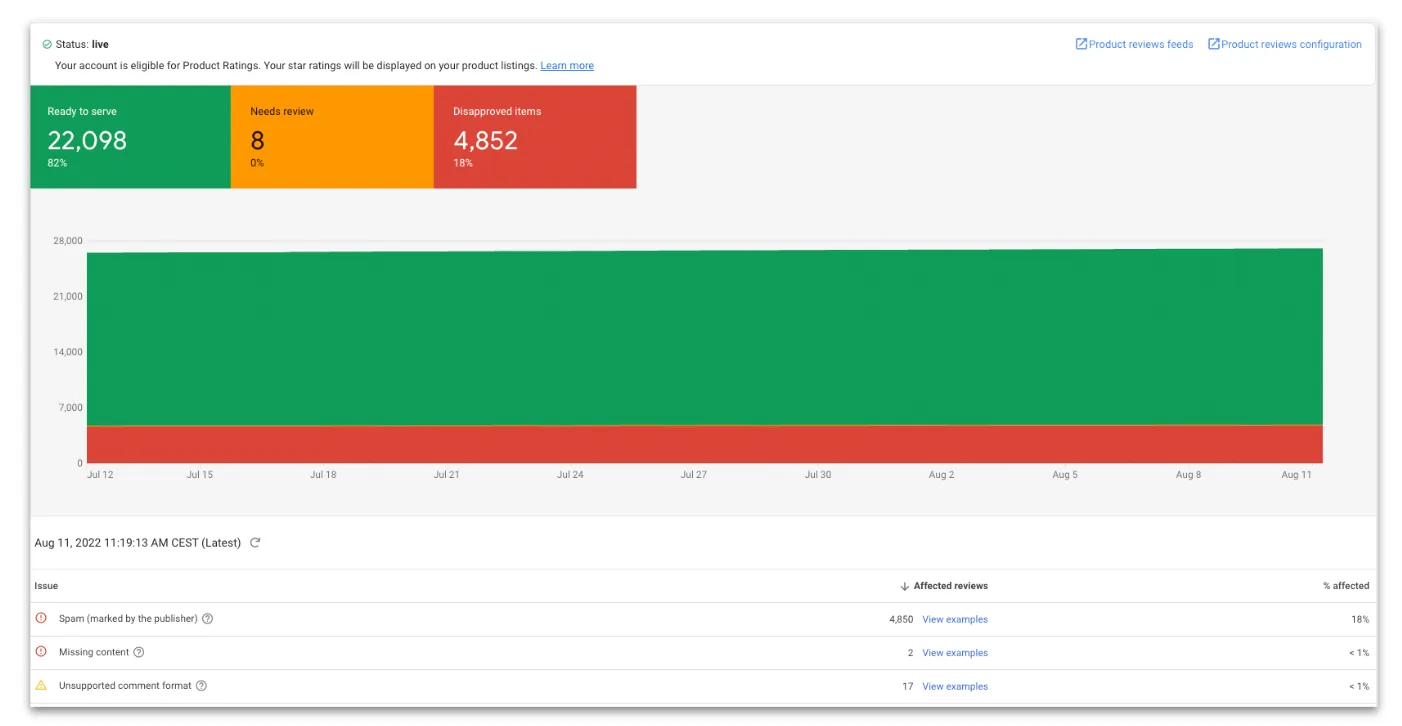Select the green Ready to serve tile
This screenshot has height=726, width=1402.
[x=130, y=137]
